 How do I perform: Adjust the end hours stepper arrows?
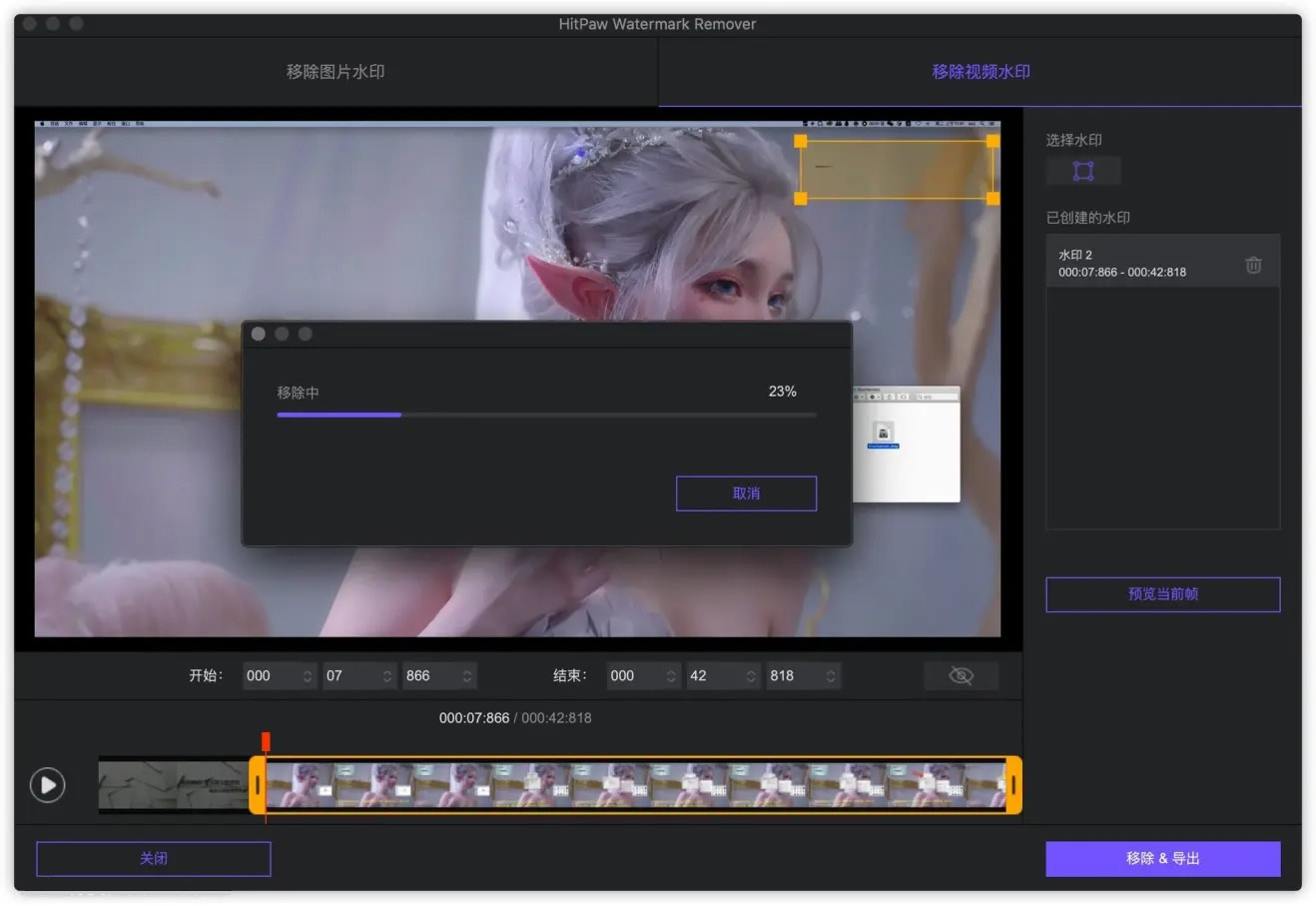pos(671,676)
